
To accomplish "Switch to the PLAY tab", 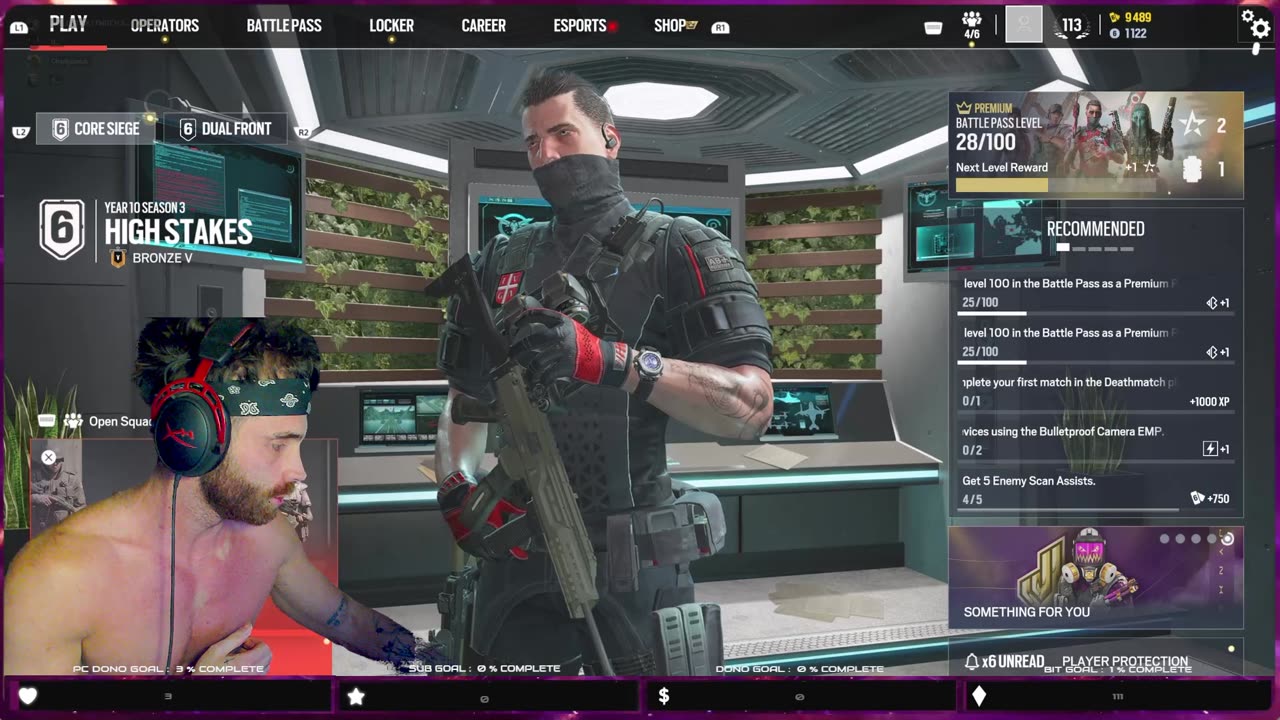I will [68, 25].
